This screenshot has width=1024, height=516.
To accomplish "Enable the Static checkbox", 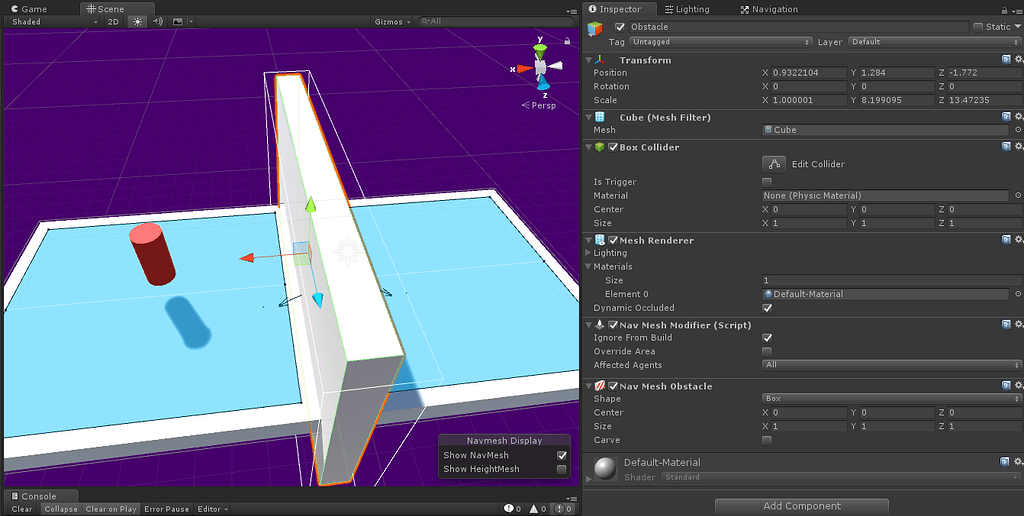I will (x=978, y=27).
